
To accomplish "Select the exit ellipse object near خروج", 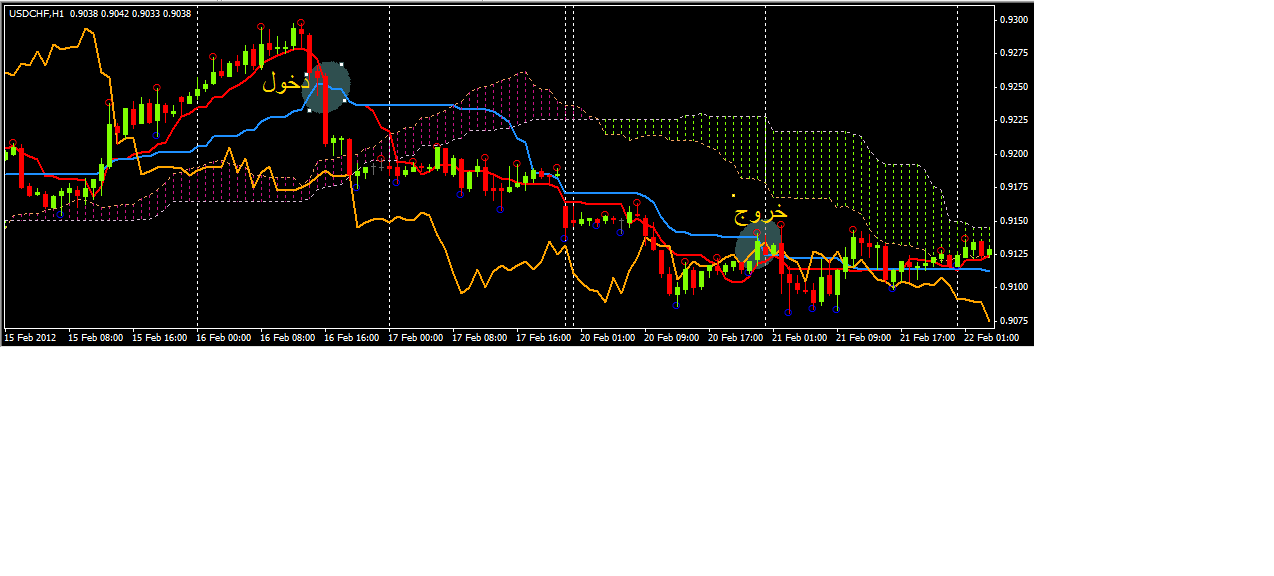I will 757,245.
